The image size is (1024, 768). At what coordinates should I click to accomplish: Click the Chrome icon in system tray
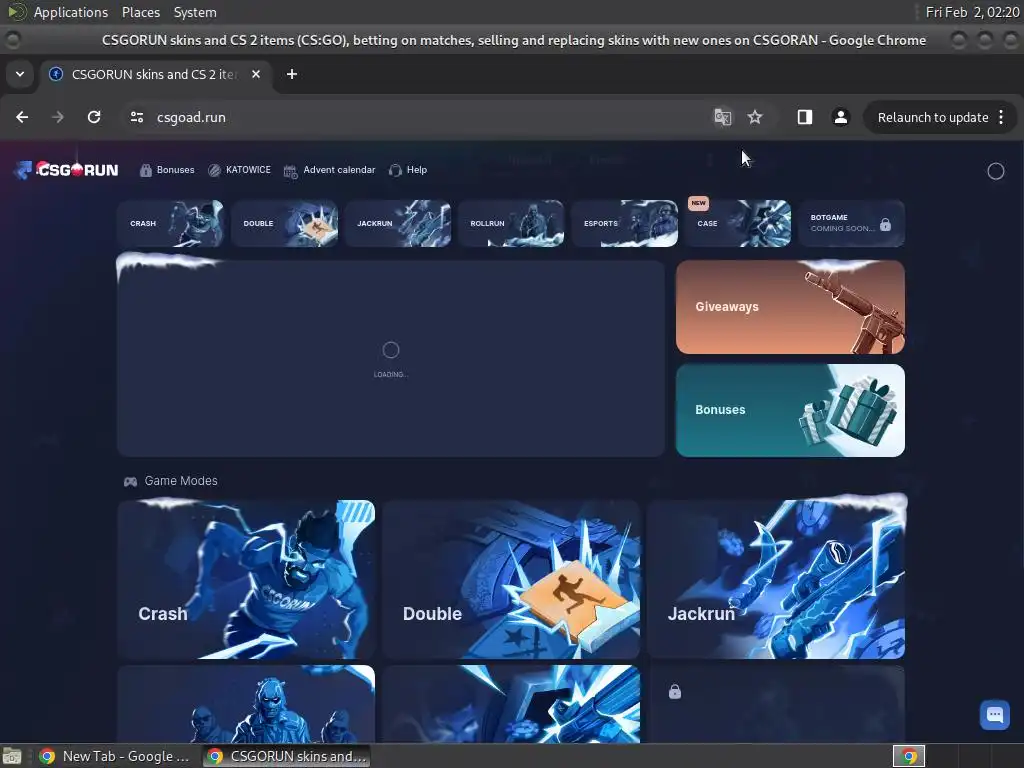click(x=909, y=756)
